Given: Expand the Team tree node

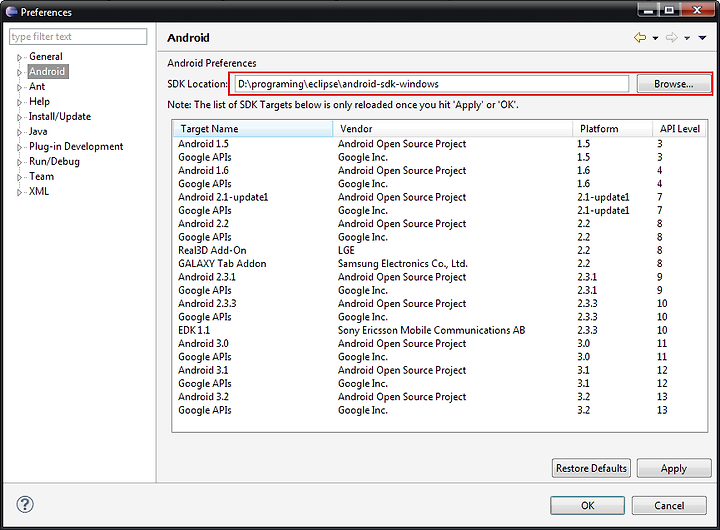Looking at the screenshot, I should pyautogui.click(x=19, y=177).
